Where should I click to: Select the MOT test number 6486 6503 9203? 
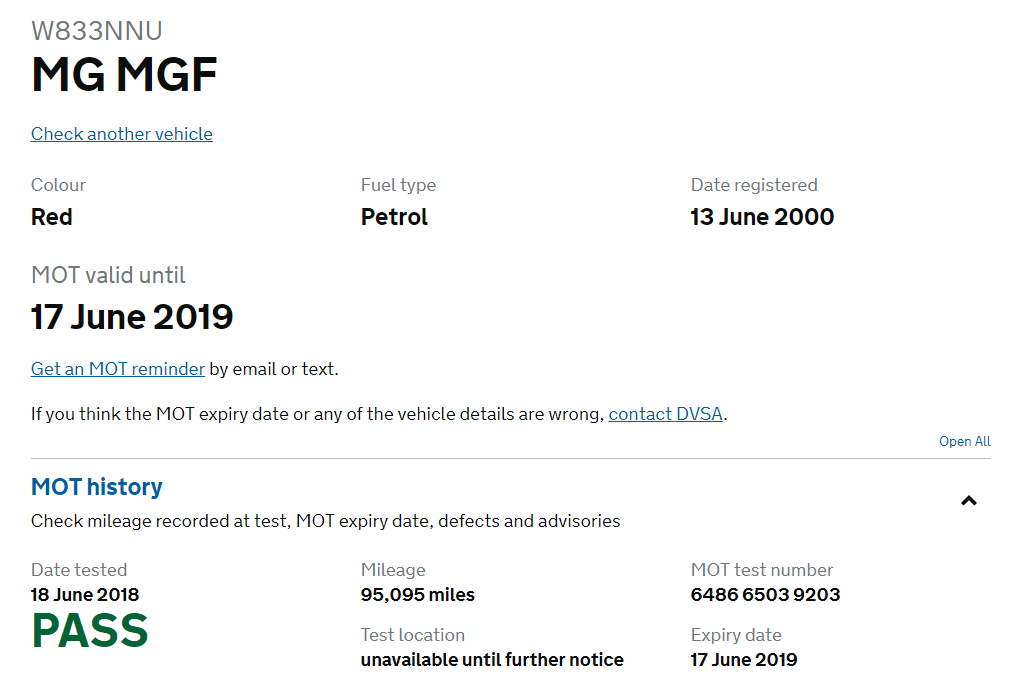[765, 595]
